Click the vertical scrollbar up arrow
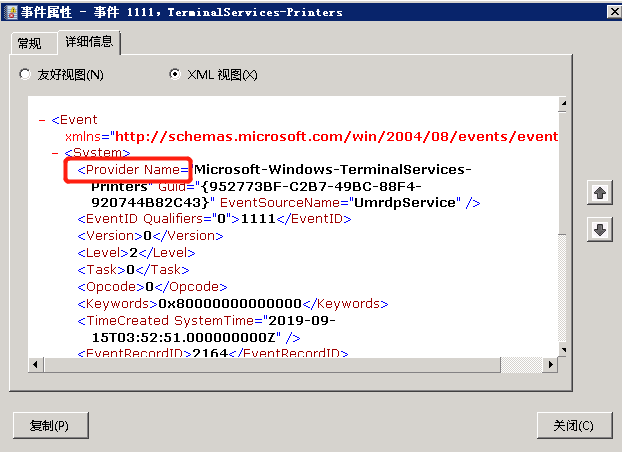The height and width of the screenshot is (452, 623). tap(562, 104)
